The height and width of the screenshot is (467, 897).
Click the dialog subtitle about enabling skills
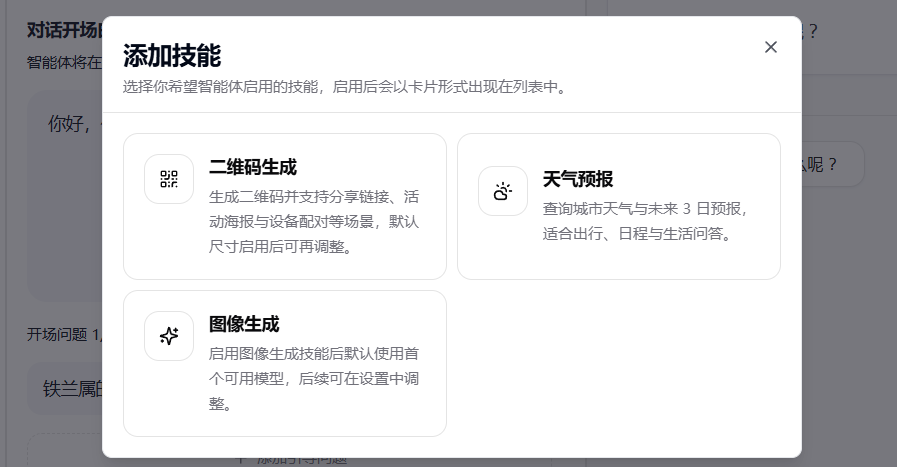click(x=346, y=87)
